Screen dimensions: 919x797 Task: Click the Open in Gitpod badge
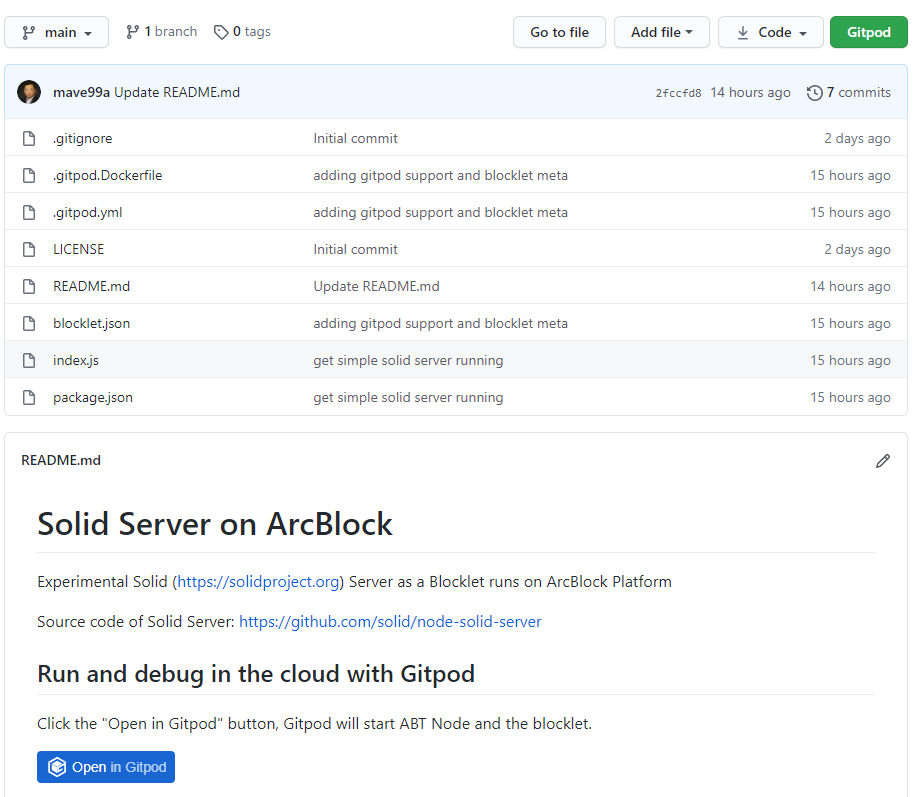tap(106, 767)
